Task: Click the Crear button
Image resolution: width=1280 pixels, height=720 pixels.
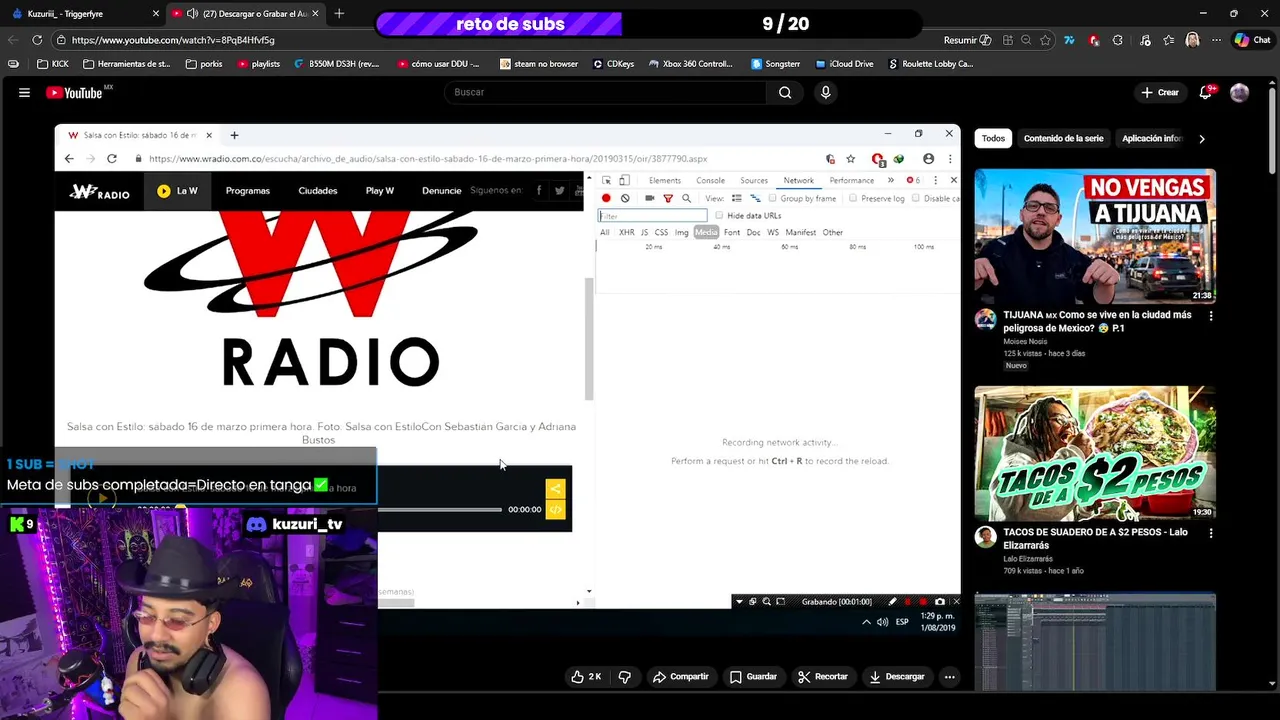Action: pos(1160,92)
